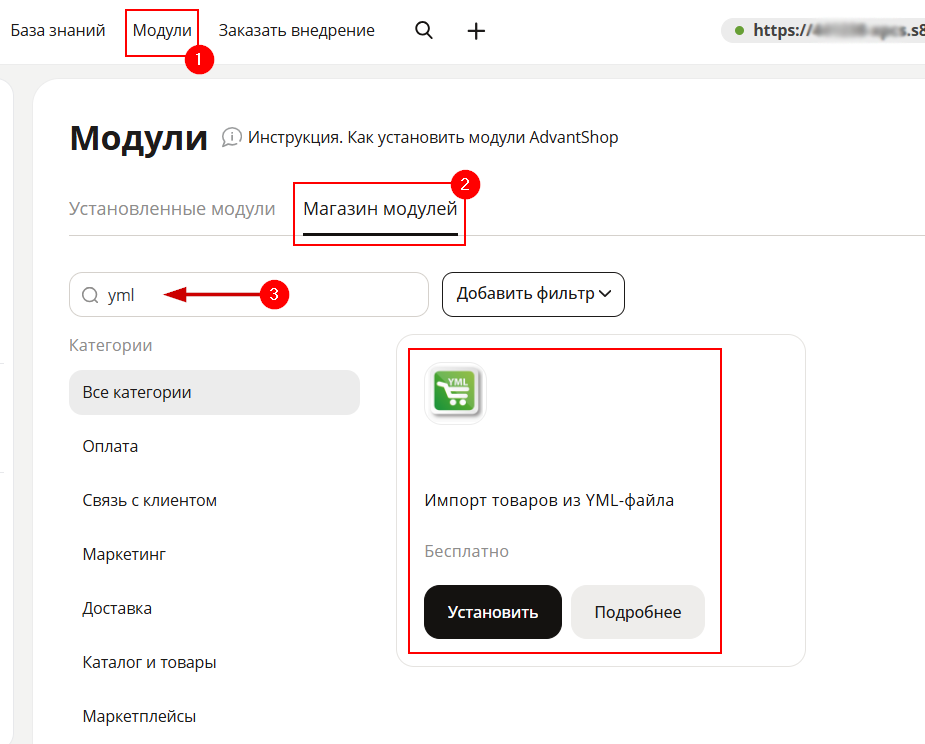Click the Модули page heading

[139, 139]
